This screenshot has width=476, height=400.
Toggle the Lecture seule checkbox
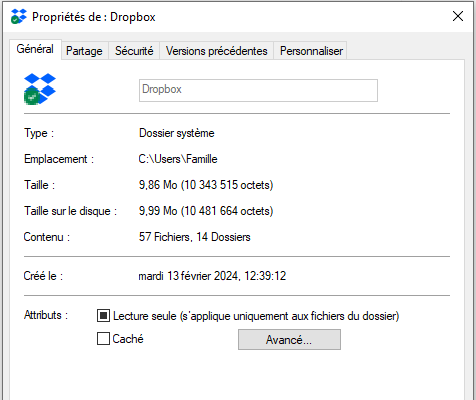[x=103, y=315]
